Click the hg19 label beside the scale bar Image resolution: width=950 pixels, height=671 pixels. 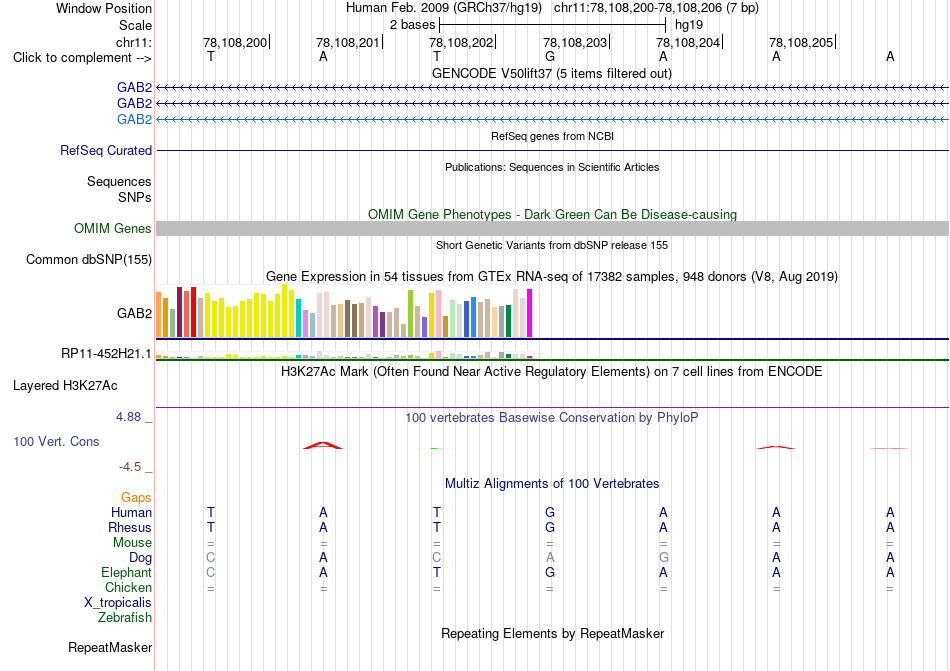coord(689,25)
